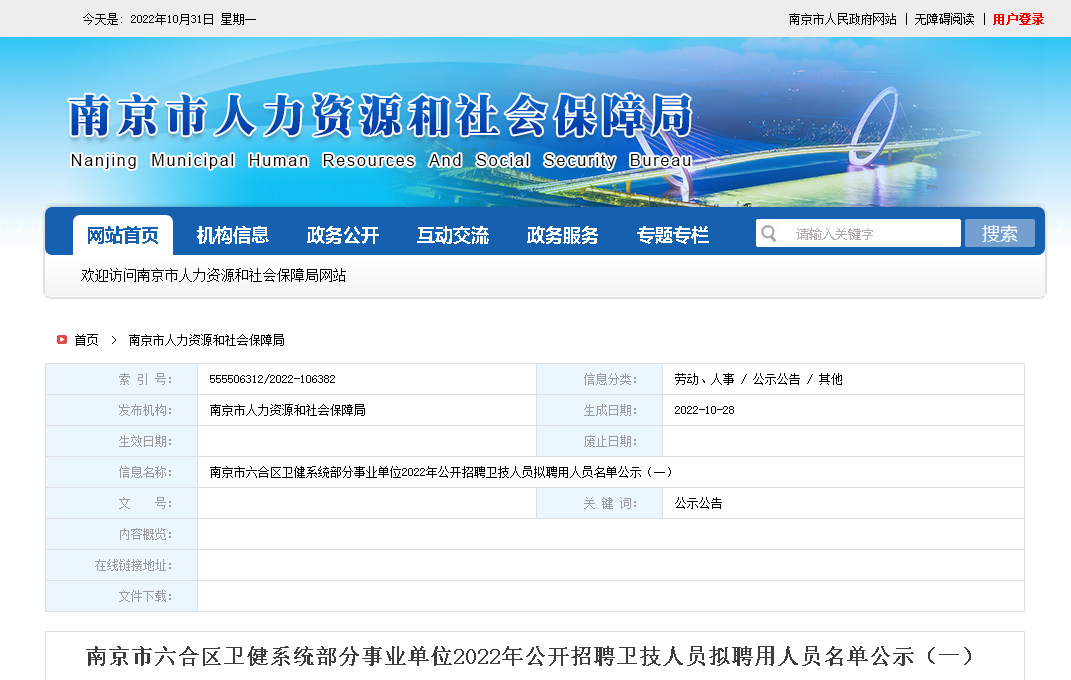
Task: Focus the 请输入关键字 search field
Action: click(x=870, y=234)
